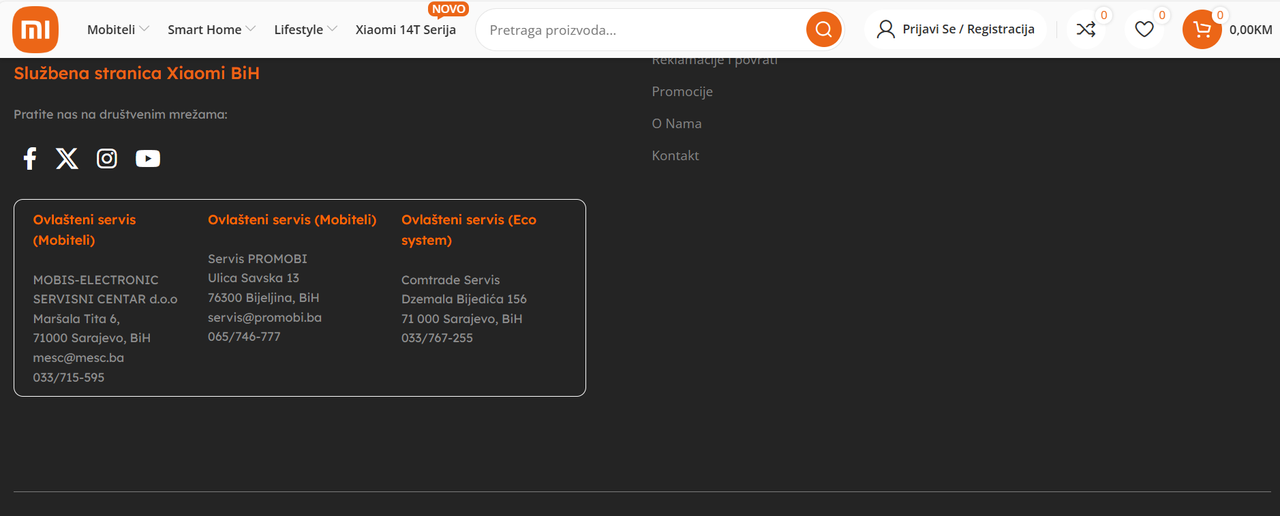Click the Servis PROMOBI text
The height and width of the screenshot is (516, 1280).
[x=257, y=258]
